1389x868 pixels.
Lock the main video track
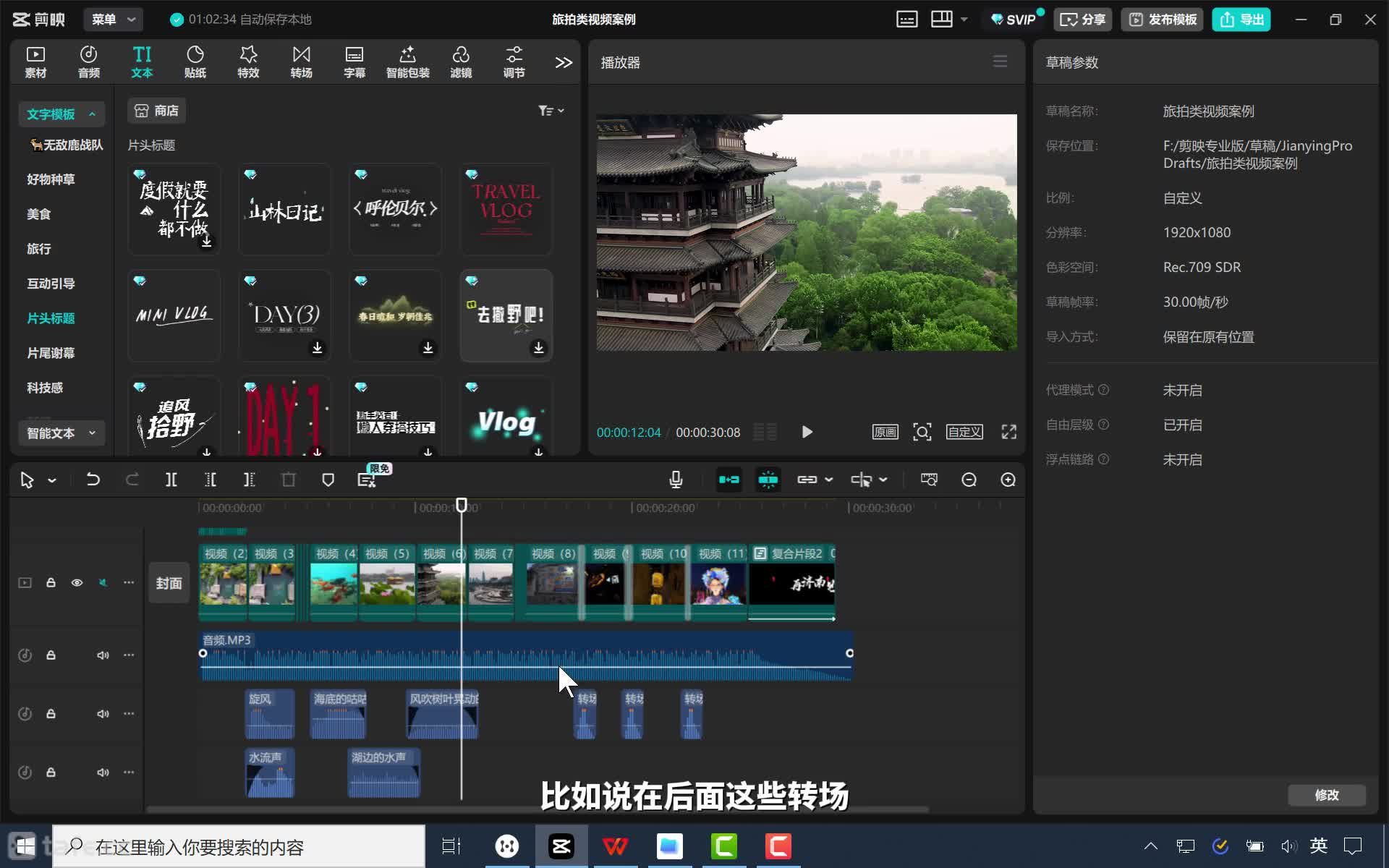pos(51,583)
